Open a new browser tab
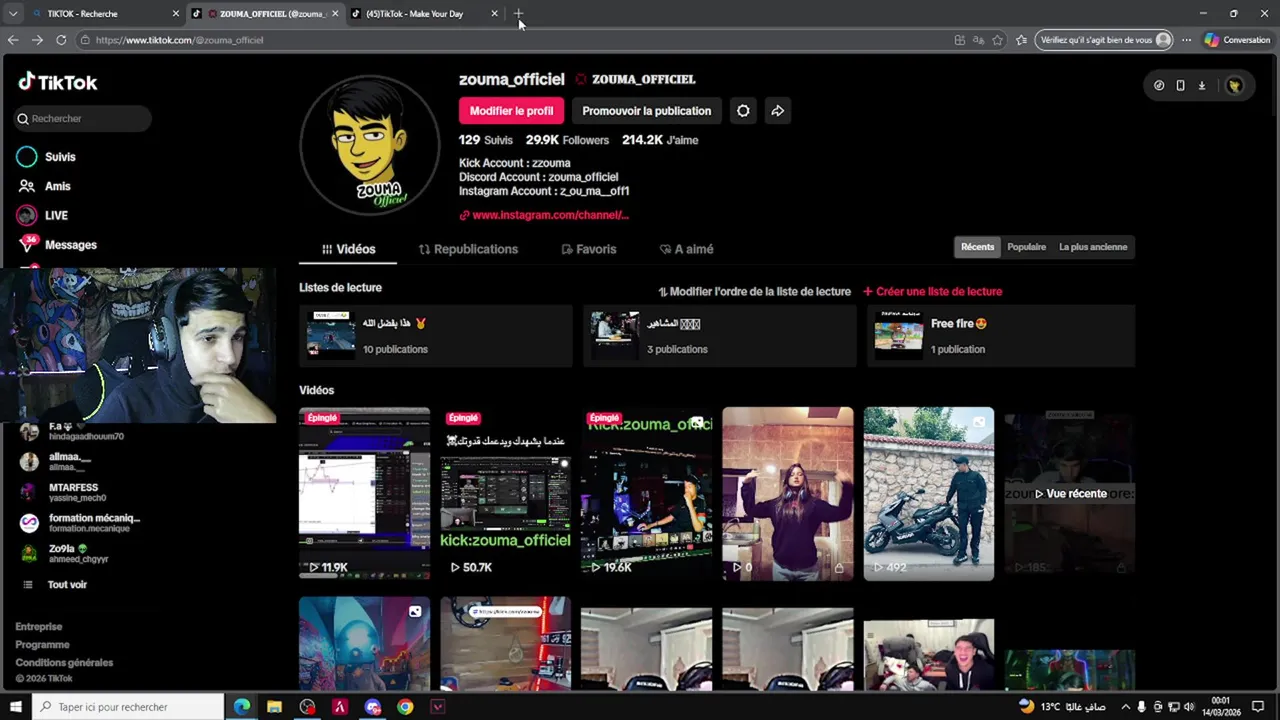 click(518, 13)
